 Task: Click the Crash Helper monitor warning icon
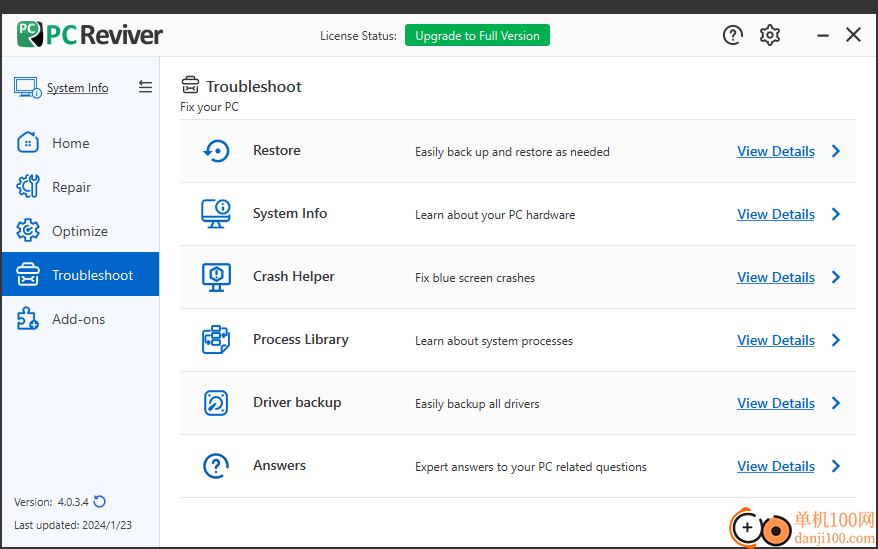(x=216, y=277)
